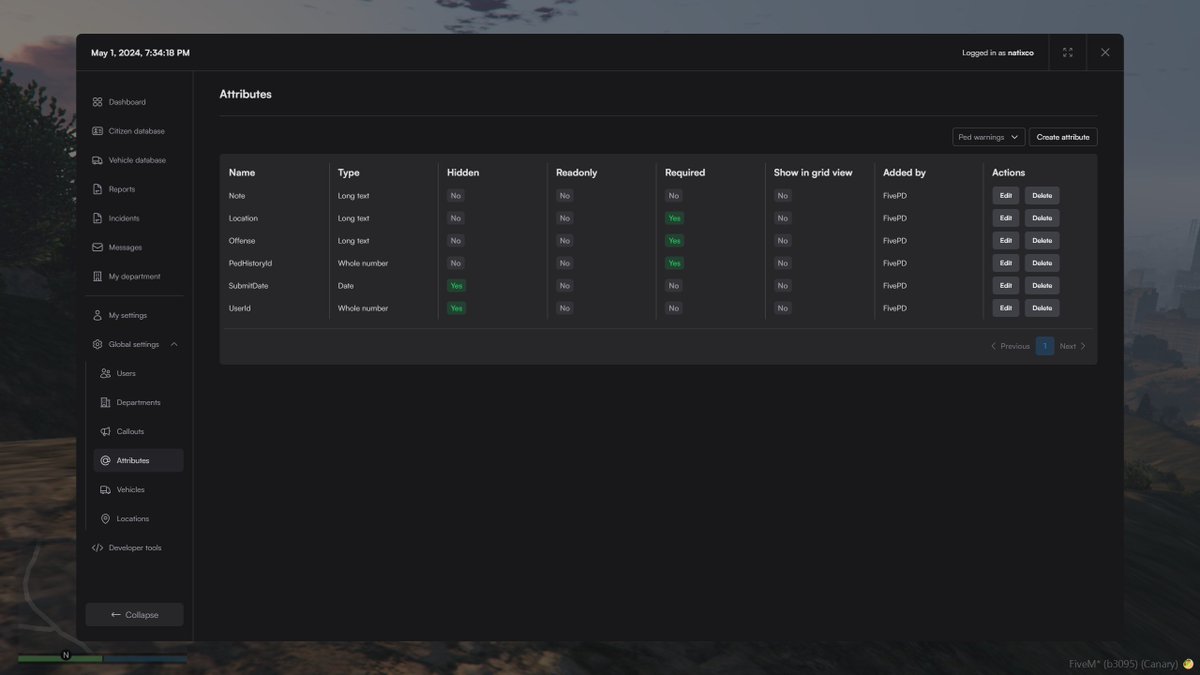Click the Developer tools code icon

[97, 548]
